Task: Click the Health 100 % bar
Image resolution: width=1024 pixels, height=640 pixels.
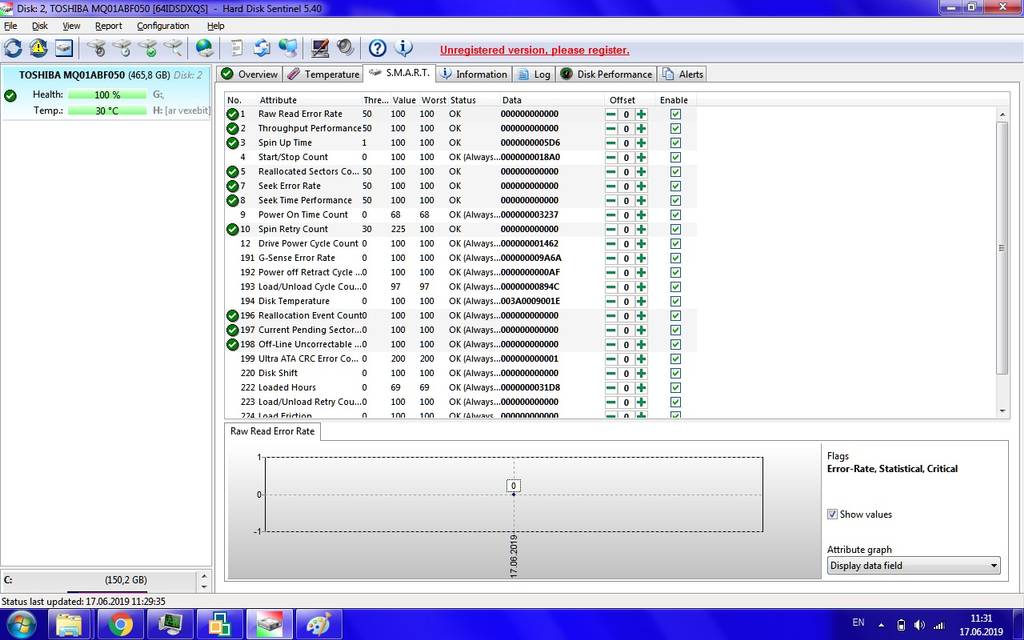Action: pos(107,95)
